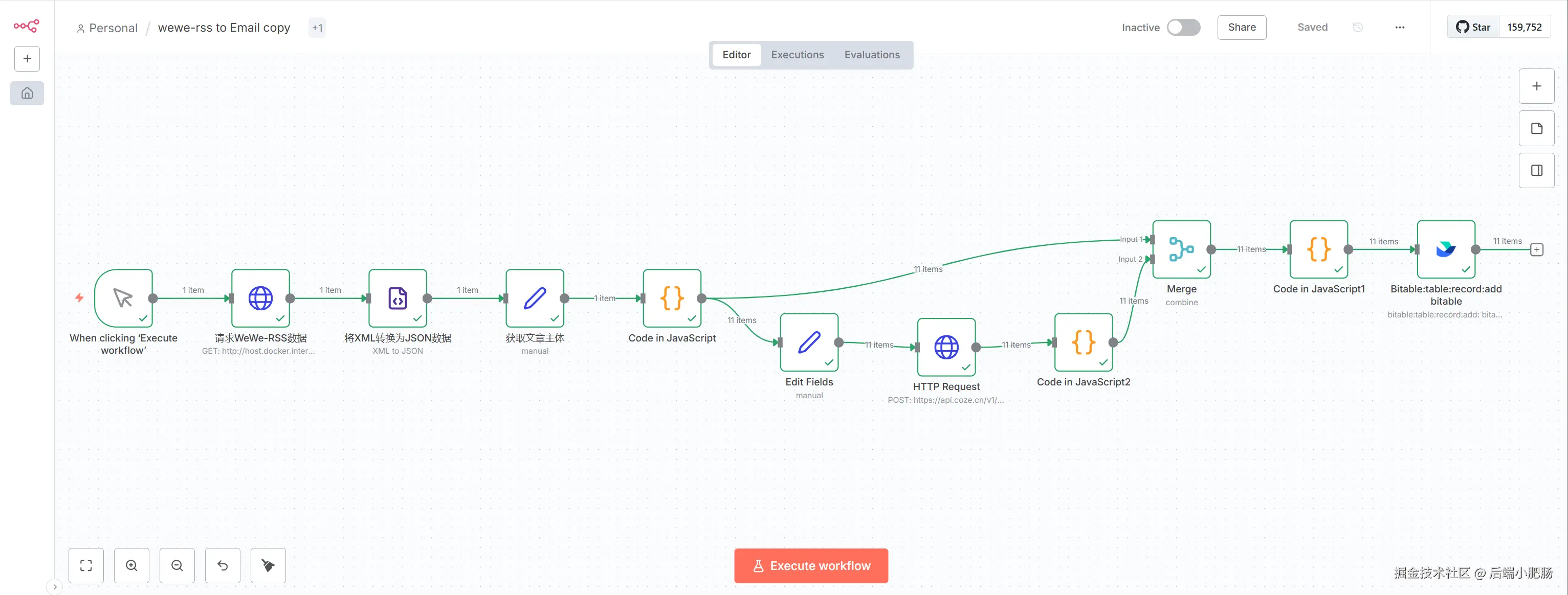The width and height of the screenshot is (1568, 595).
Task: Open the three-dots workflow options menu
Action: 1399,28
